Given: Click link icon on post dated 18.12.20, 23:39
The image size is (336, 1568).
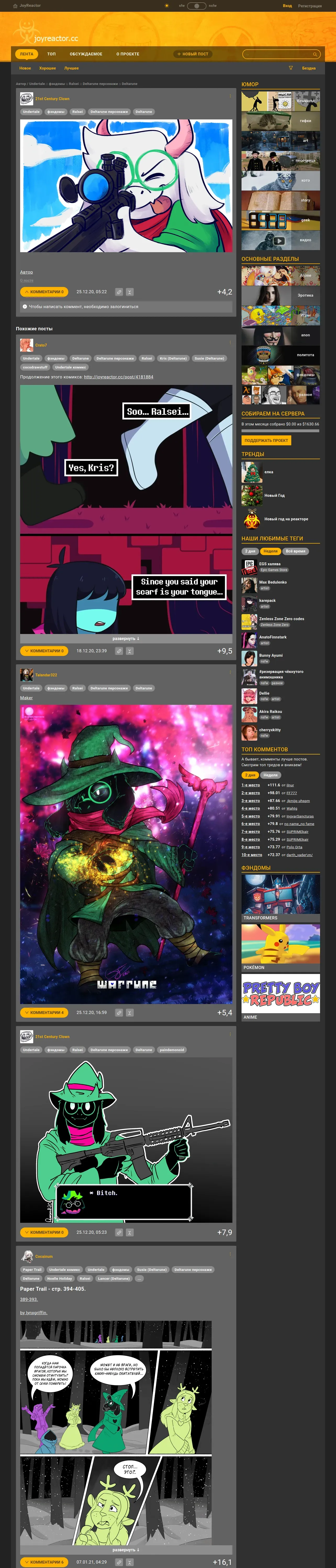Looking at the screenshot, I should [119, 651].
